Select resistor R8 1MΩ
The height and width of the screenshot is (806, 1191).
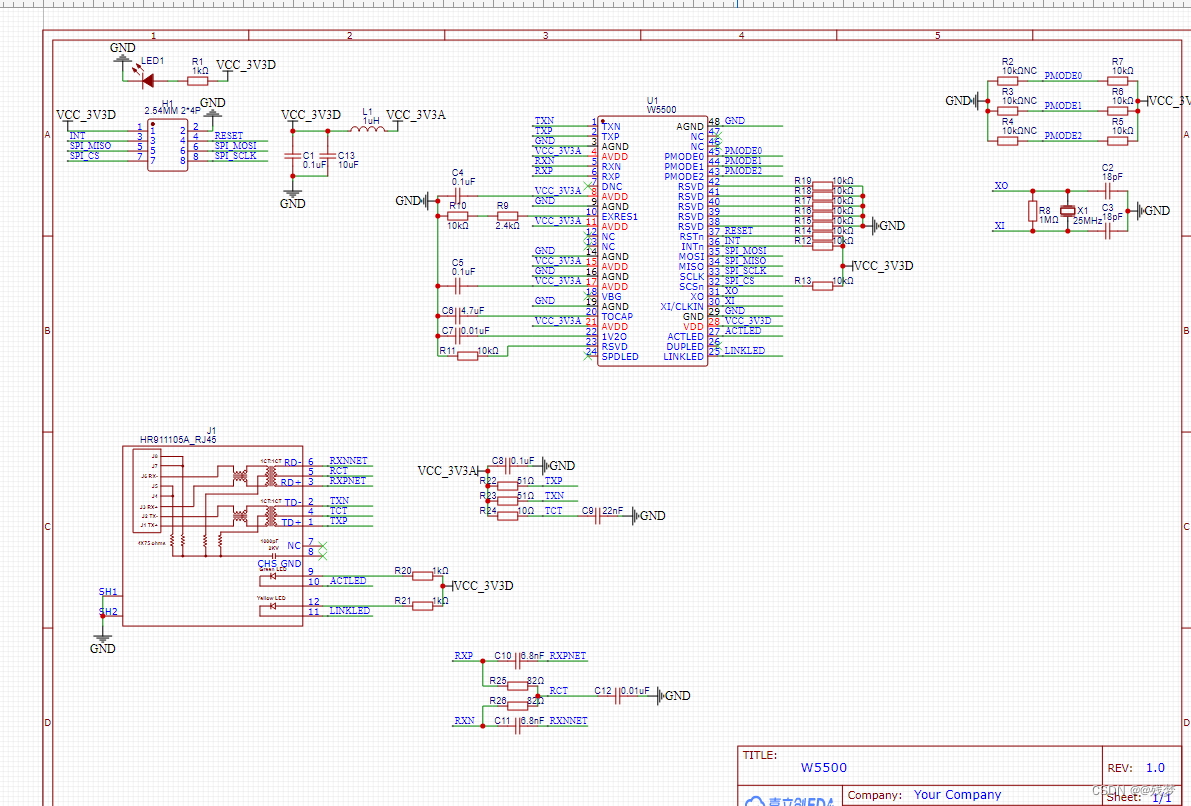click(x=1032, y=211)
